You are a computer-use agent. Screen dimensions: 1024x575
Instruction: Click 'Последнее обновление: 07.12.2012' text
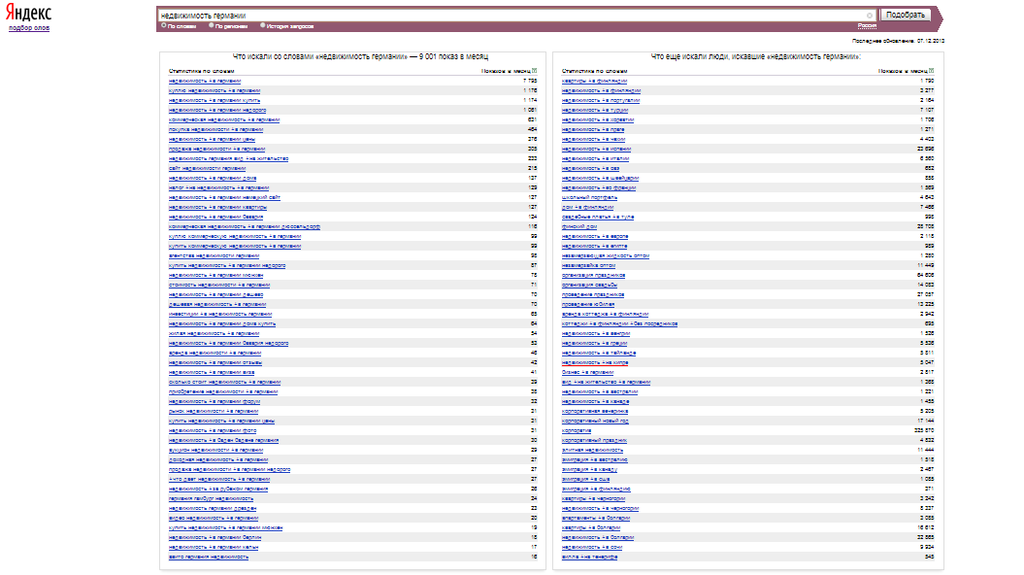[898, 41]
